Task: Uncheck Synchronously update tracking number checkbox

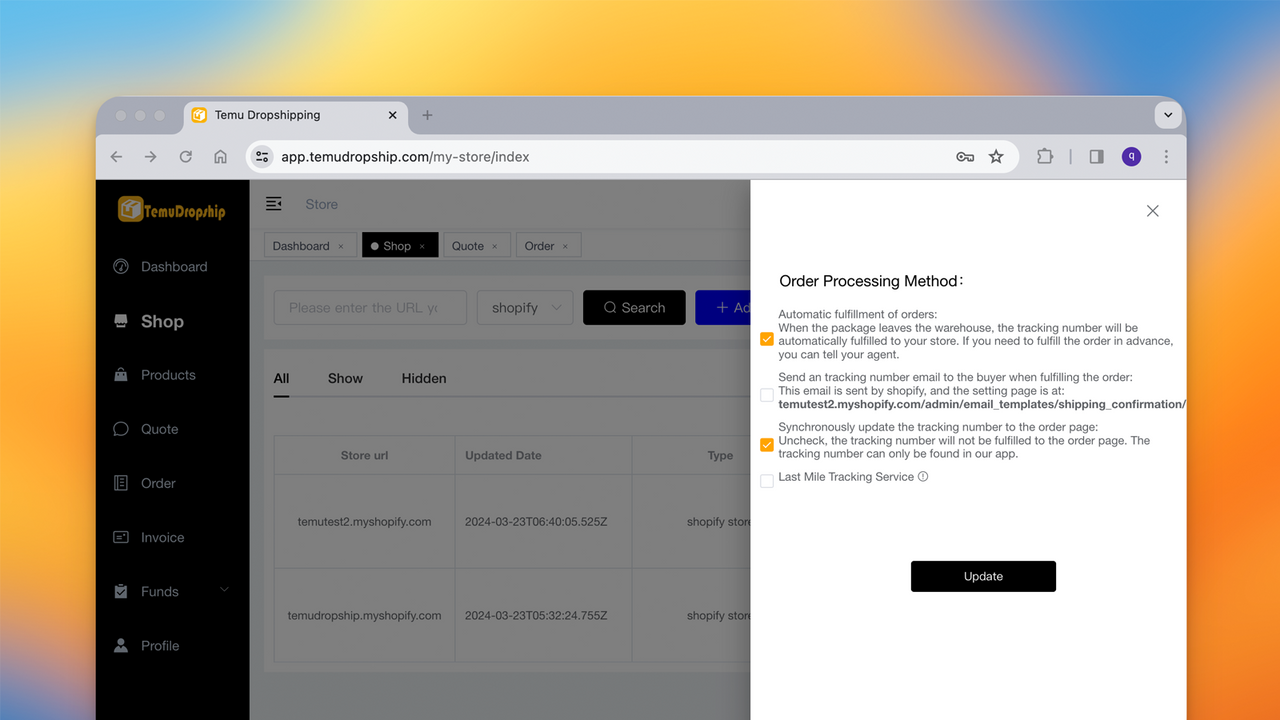Action: click(x=767, y=445)
